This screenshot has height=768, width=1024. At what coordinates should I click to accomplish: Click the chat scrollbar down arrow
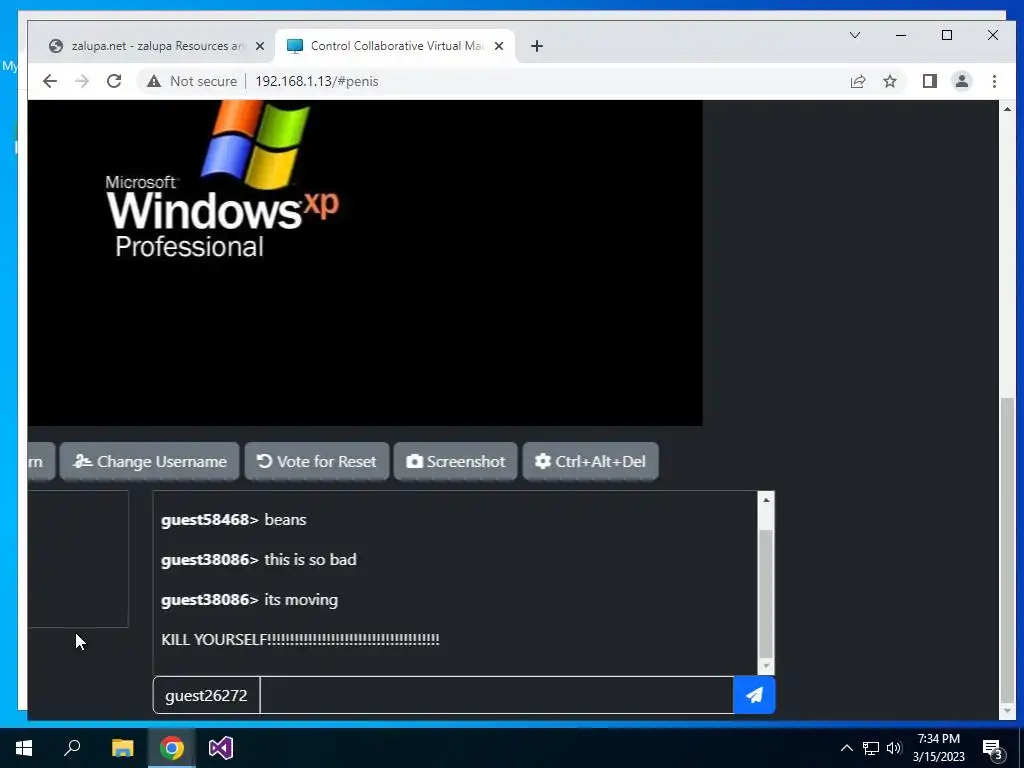[766, 666]
